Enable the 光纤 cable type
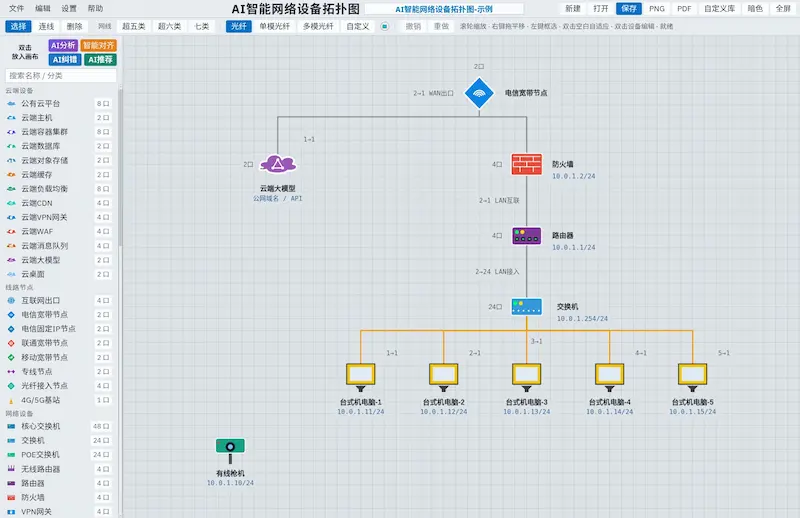The height and width of the screenshot is (518, 800). coord(239,26)
